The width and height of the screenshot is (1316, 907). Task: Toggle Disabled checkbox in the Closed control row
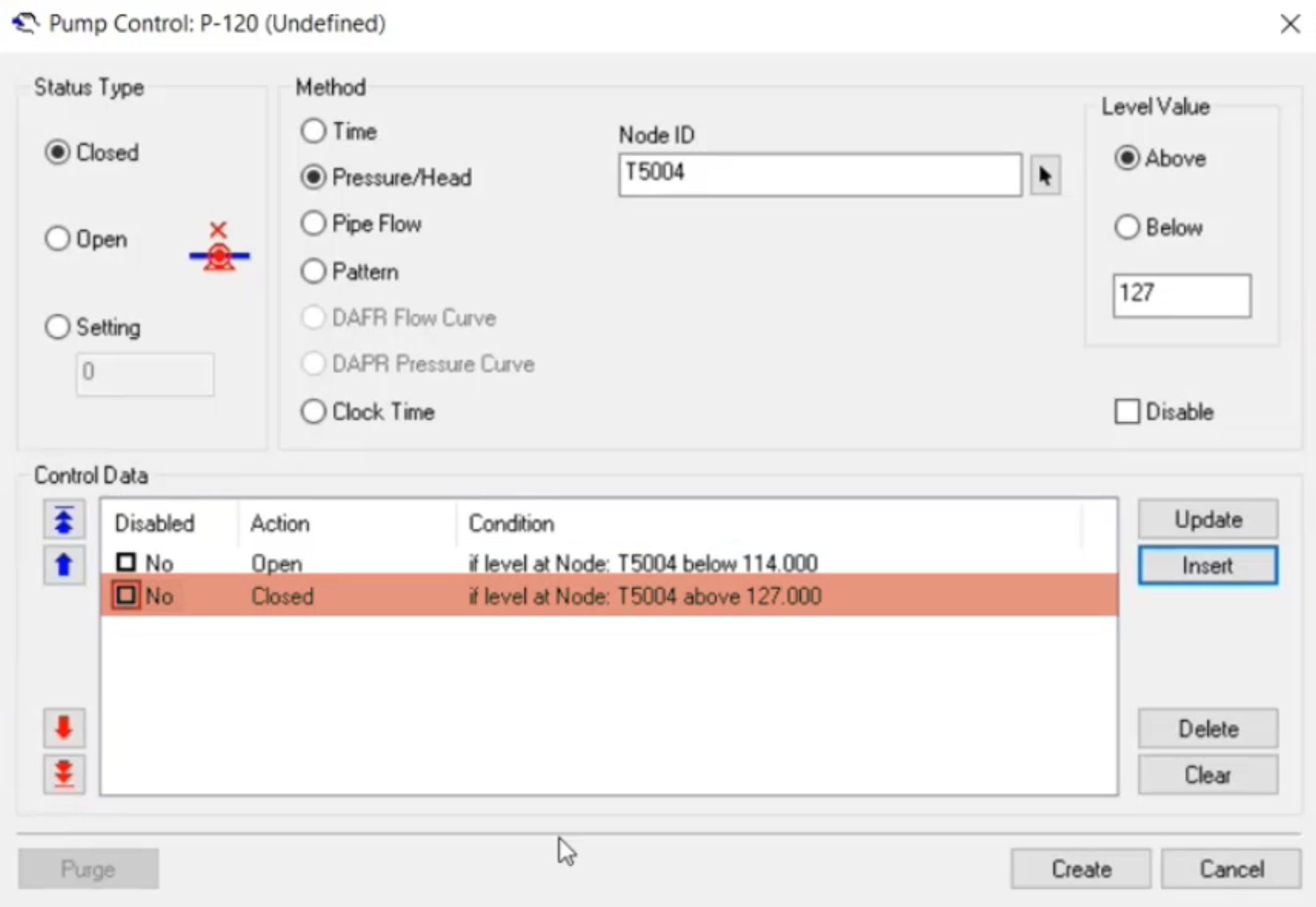[x=126, y=595]
